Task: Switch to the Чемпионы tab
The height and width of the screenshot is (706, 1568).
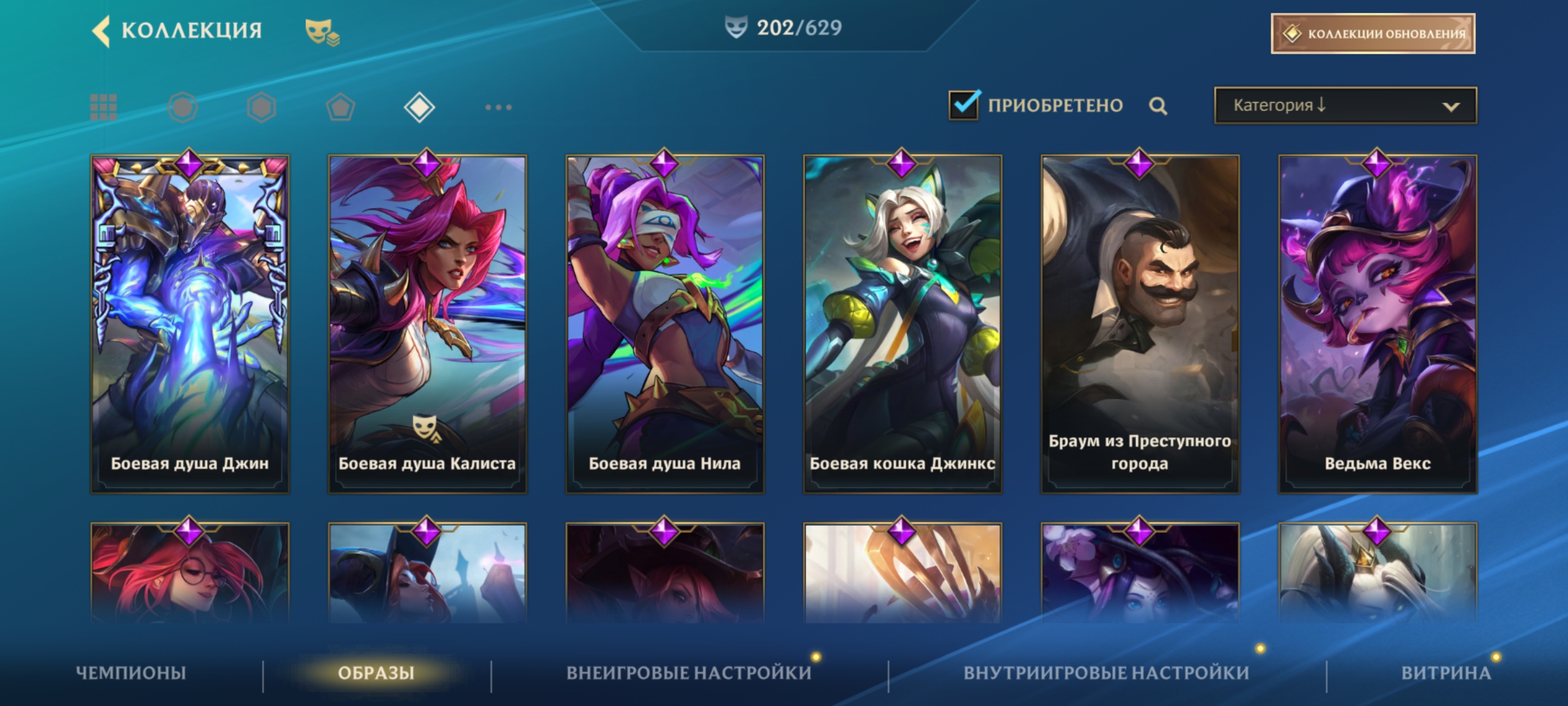Action: [x=131, y=673]
